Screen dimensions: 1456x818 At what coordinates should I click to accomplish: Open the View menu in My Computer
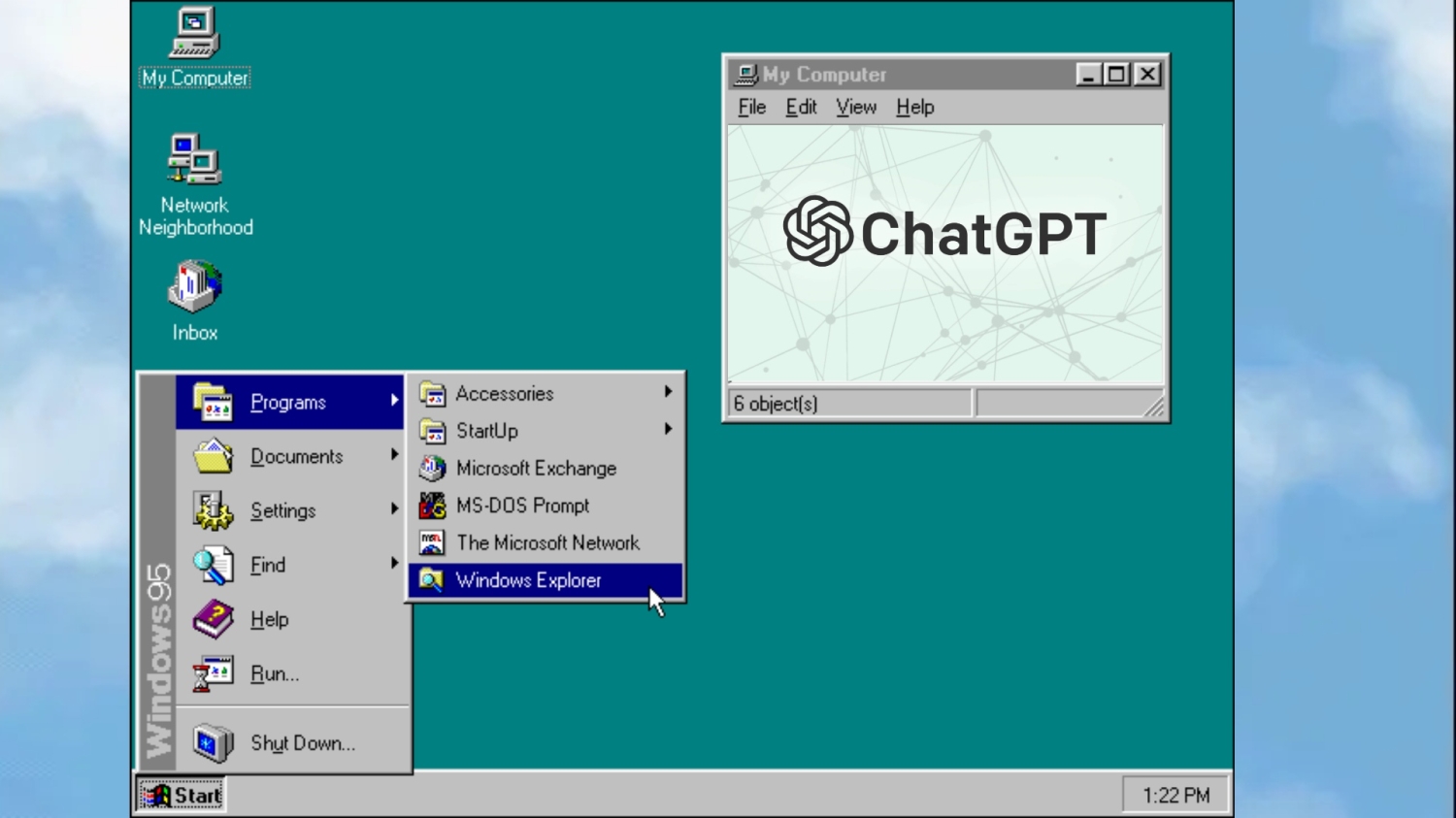pos(856,107)
